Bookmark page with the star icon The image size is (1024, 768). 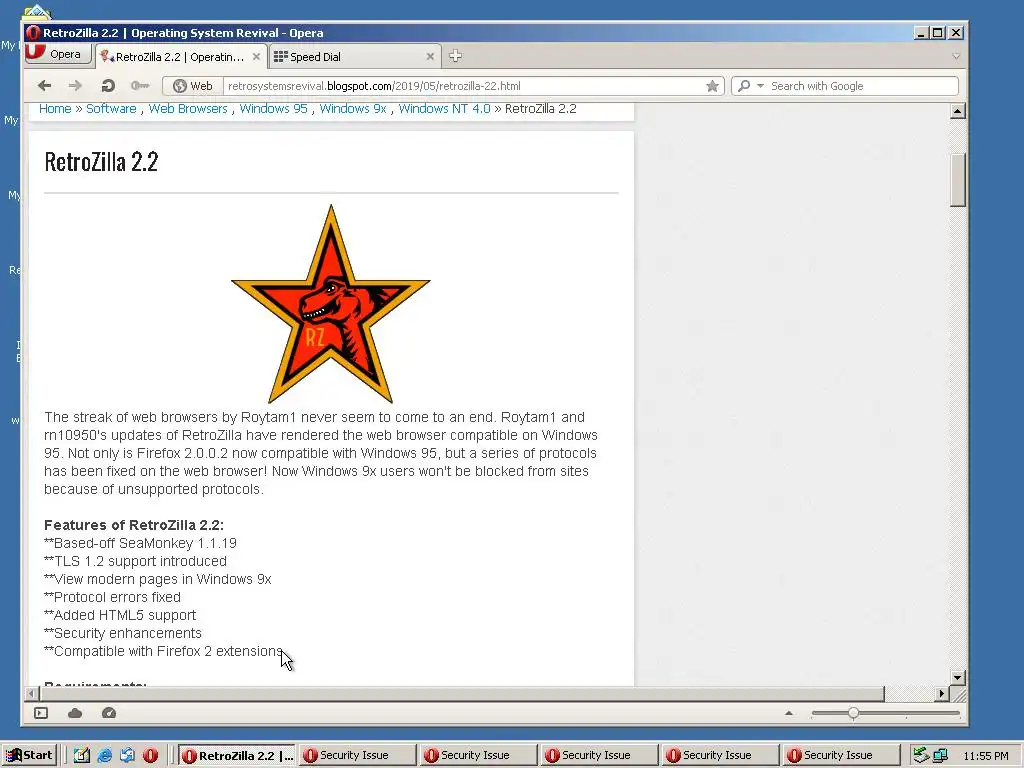pyautogui.click(x=712, y=86)
